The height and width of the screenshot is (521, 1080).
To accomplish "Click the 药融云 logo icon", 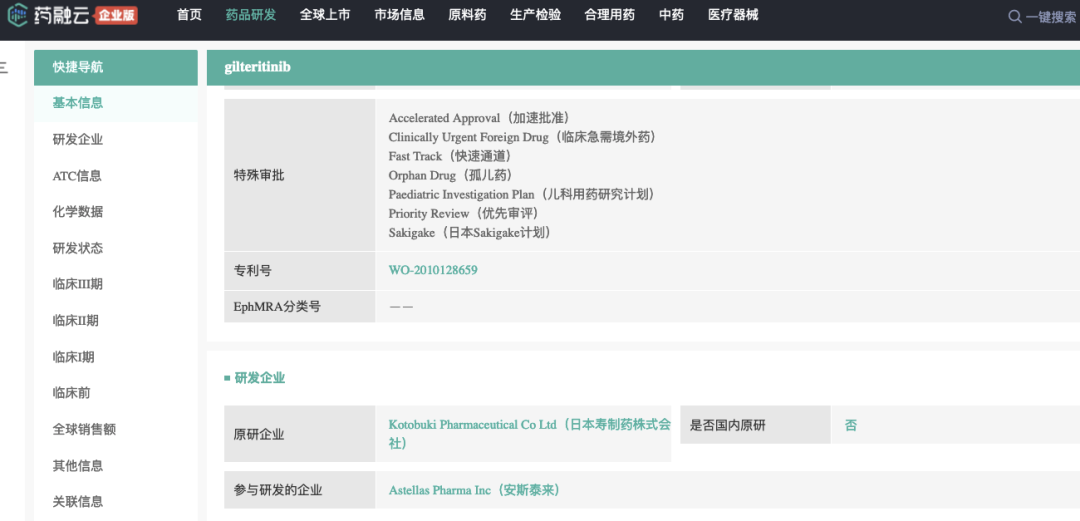I will pos(18,15).
